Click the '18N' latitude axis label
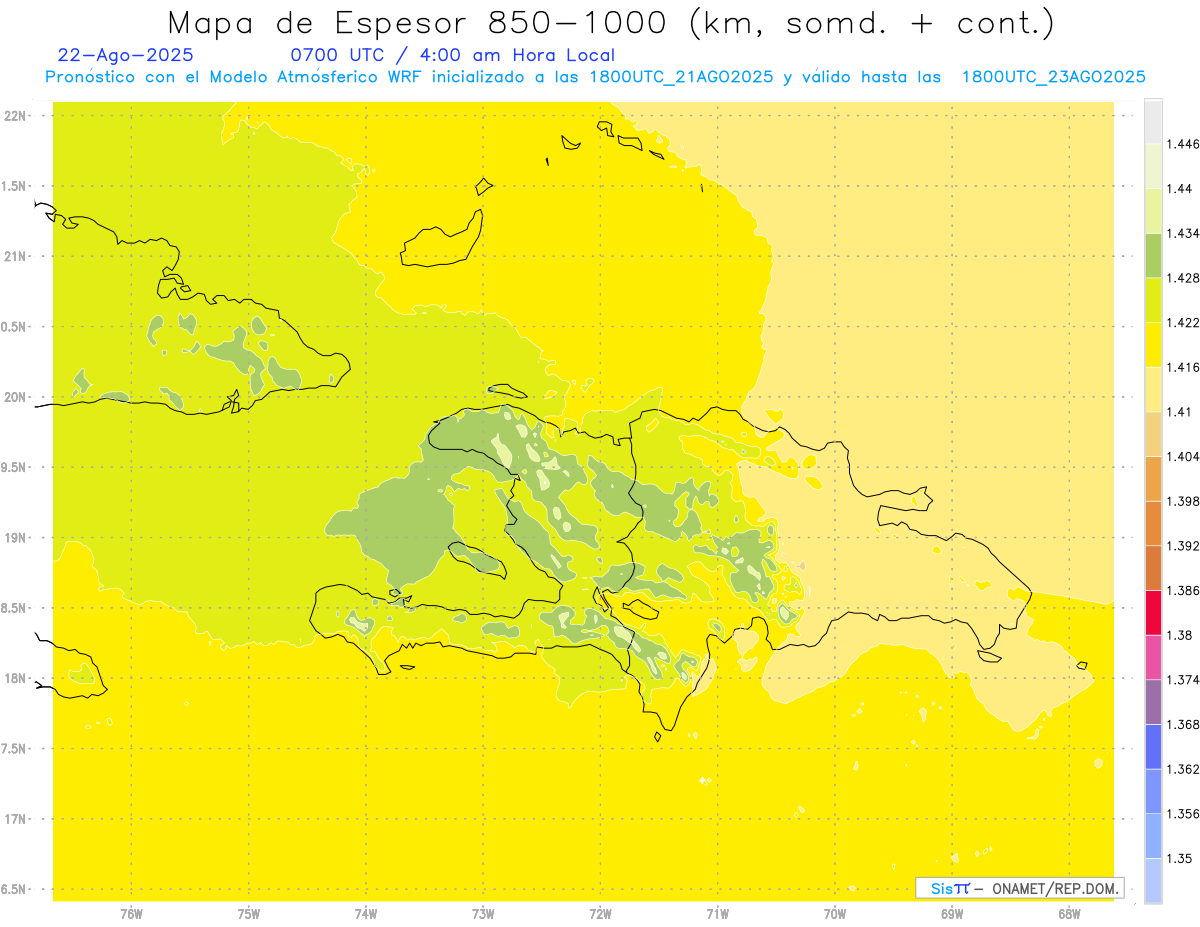Viewport: 1200px width, 927px height. 17,679
